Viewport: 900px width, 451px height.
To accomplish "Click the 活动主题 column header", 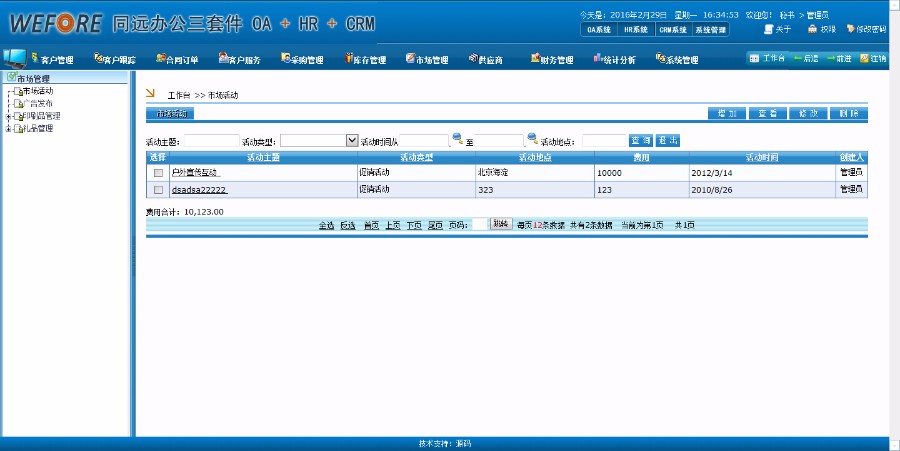I will (x=263, y=157).
